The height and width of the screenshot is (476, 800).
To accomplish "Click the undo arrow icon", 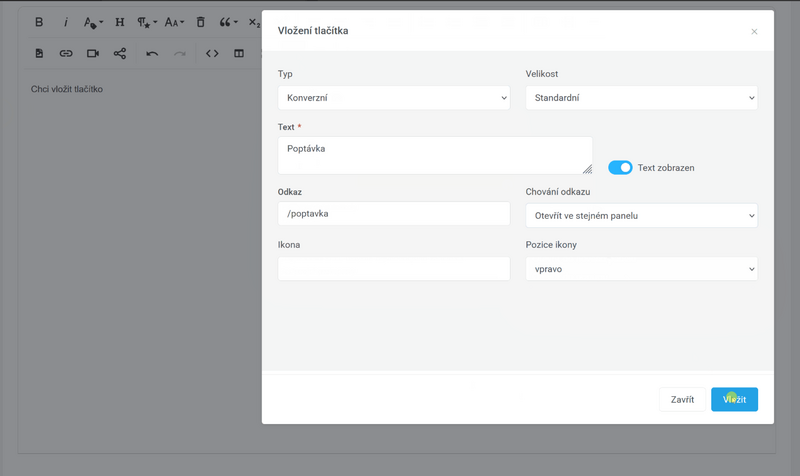I will [152, 53].
